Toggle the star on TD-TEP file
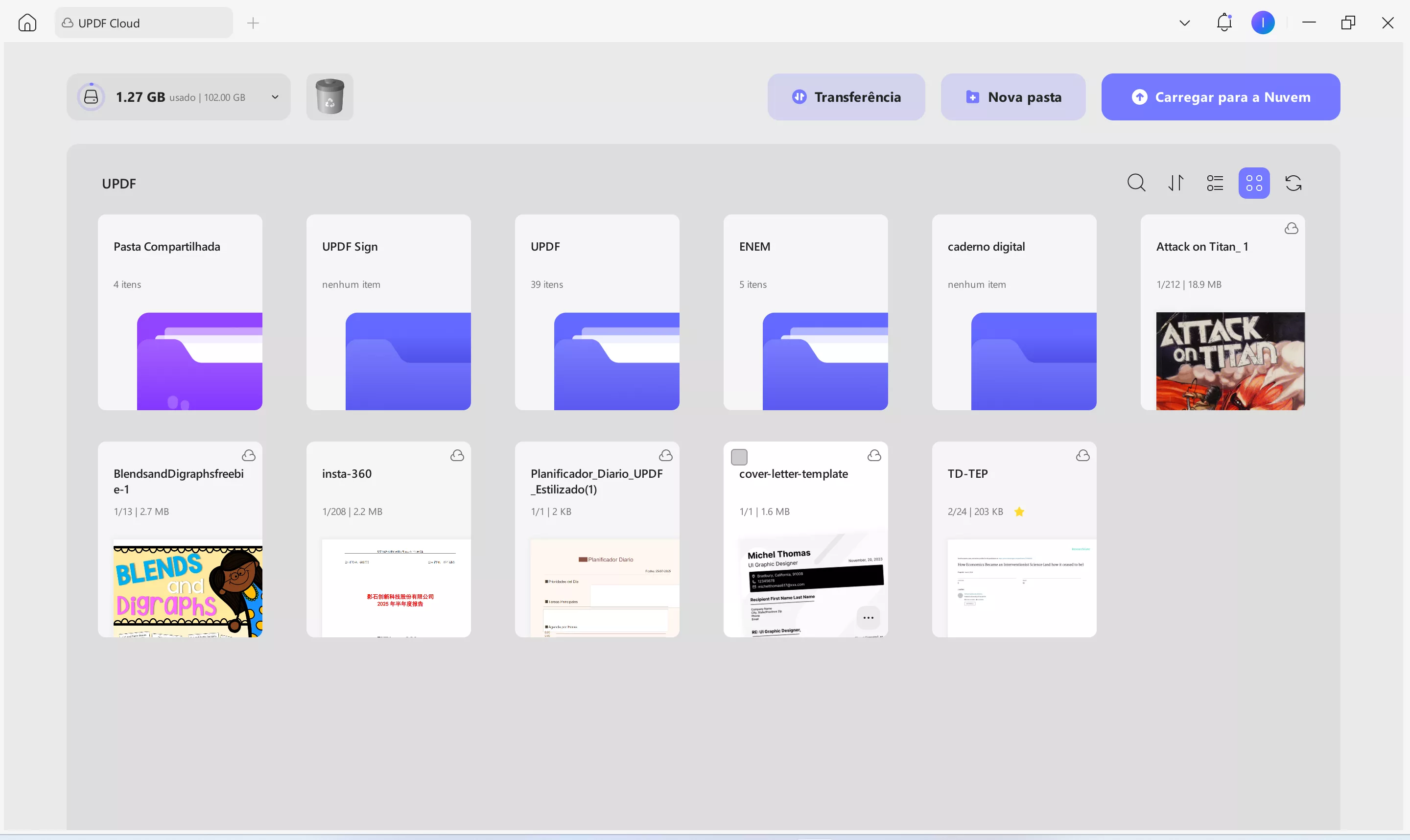1410x840 pixels. click(1019, 512)
